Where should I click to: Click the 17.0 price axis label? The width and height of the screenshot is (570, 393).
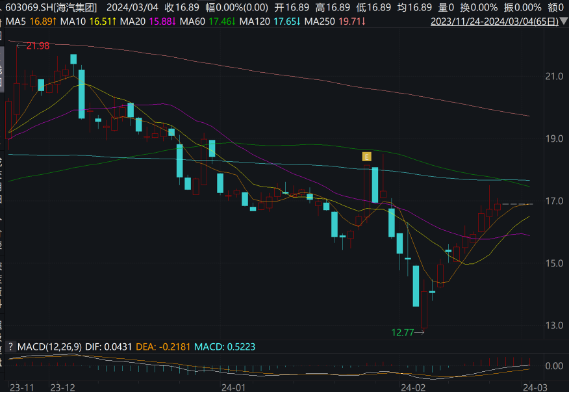[554, 201]
